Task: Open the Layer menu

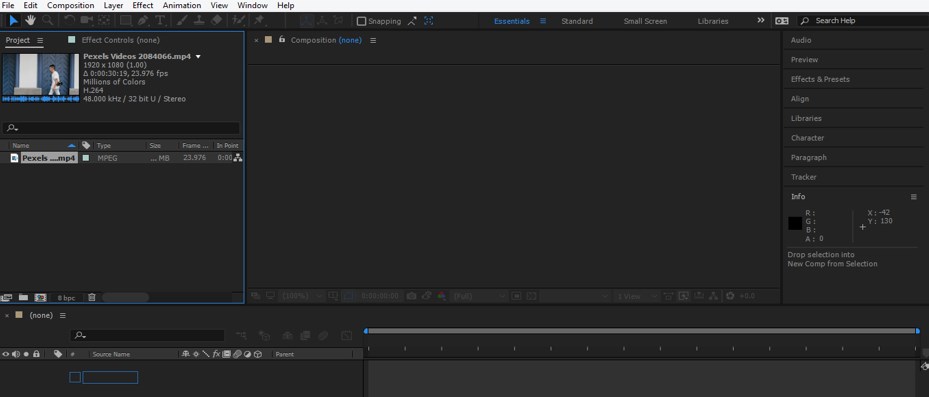Action: click(x=113, y=5)
